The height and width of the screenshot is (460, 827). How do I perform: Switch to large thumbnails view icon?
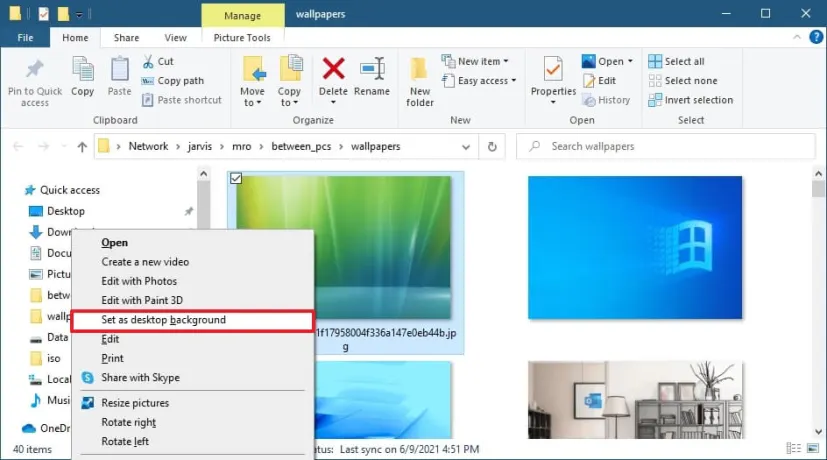[813, 448]
